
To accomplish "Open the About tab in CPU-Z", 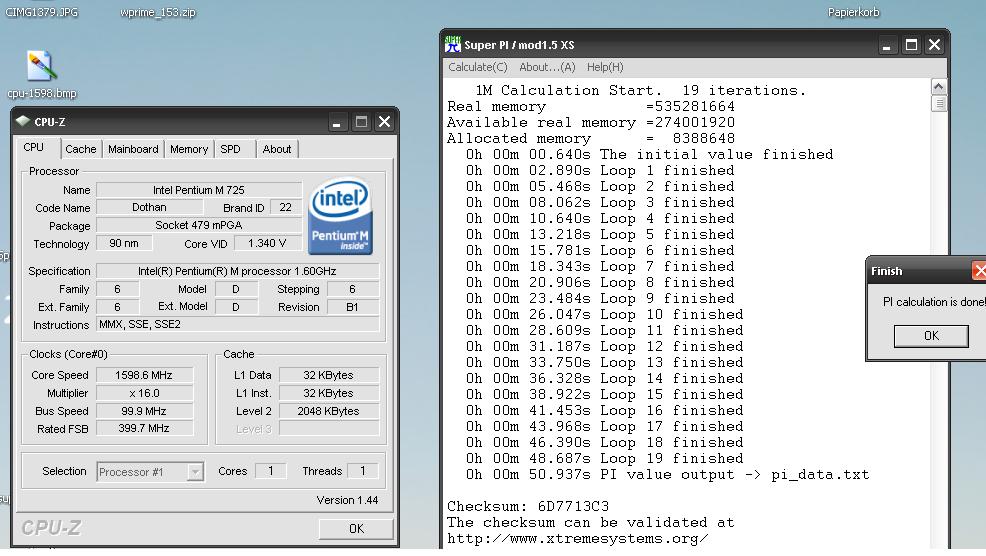I will tap(277, 149).
